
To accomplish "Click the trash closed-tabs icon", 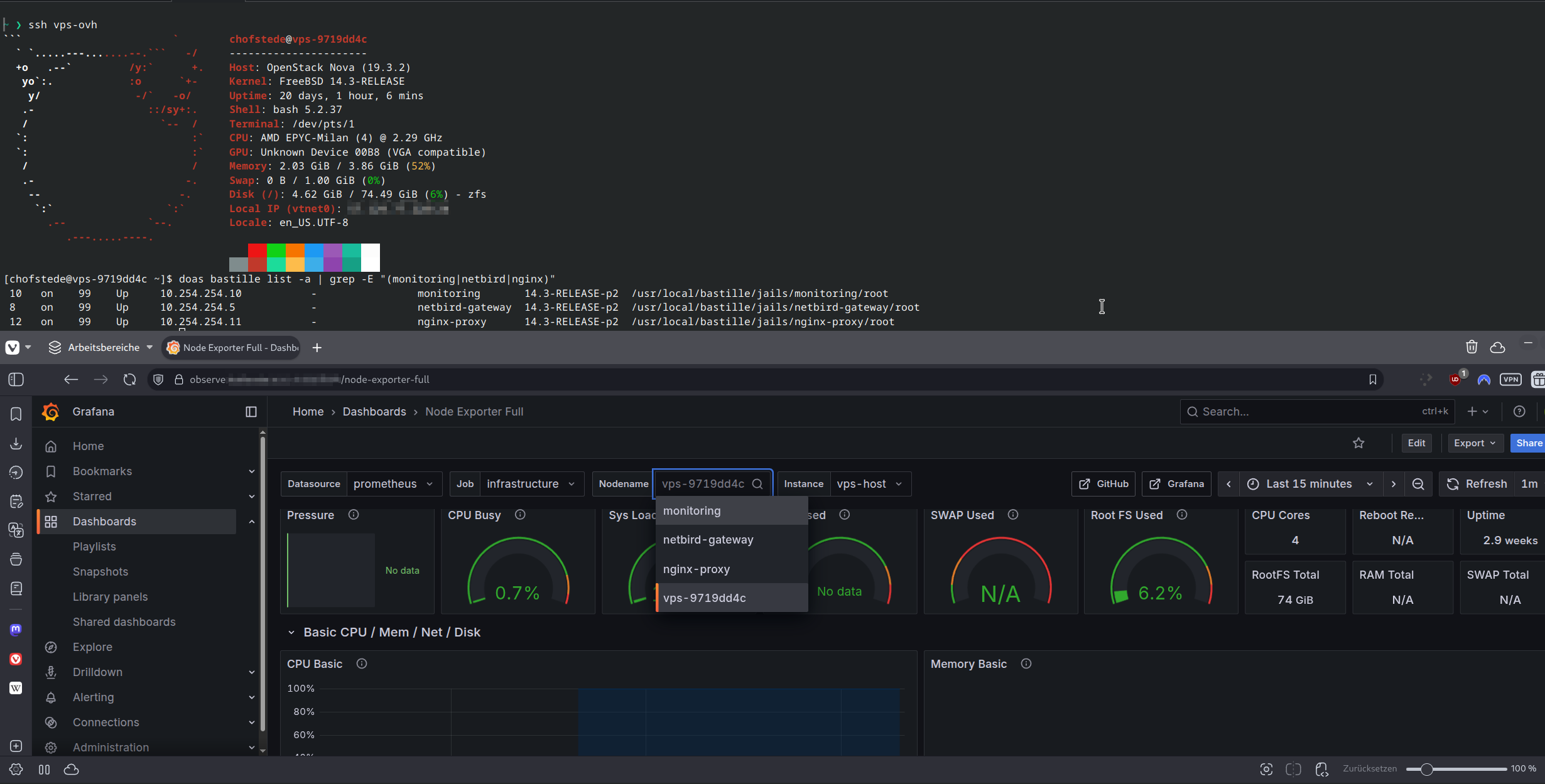I will 1472,347.
